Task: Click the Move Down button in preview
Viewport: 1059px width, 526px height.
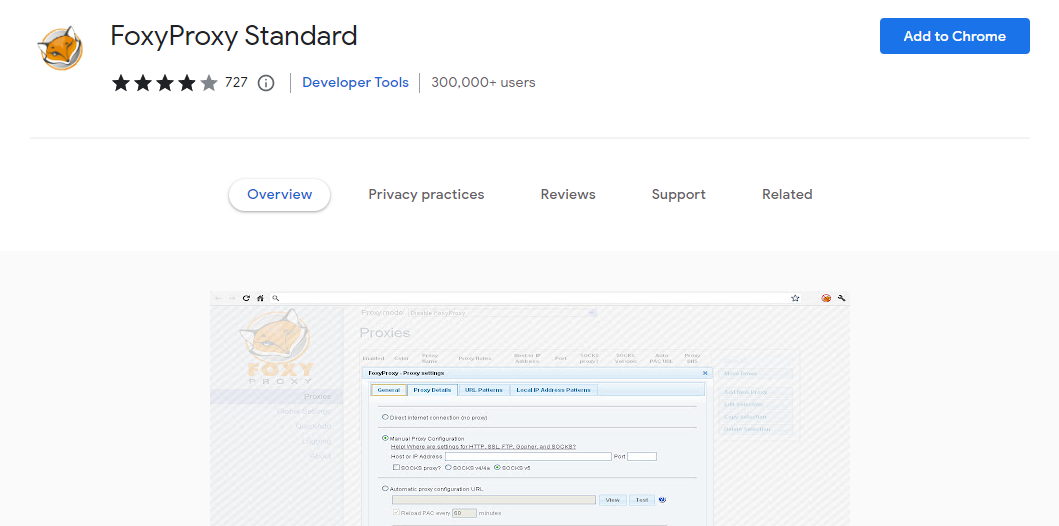Action: (x=756, y=373)
